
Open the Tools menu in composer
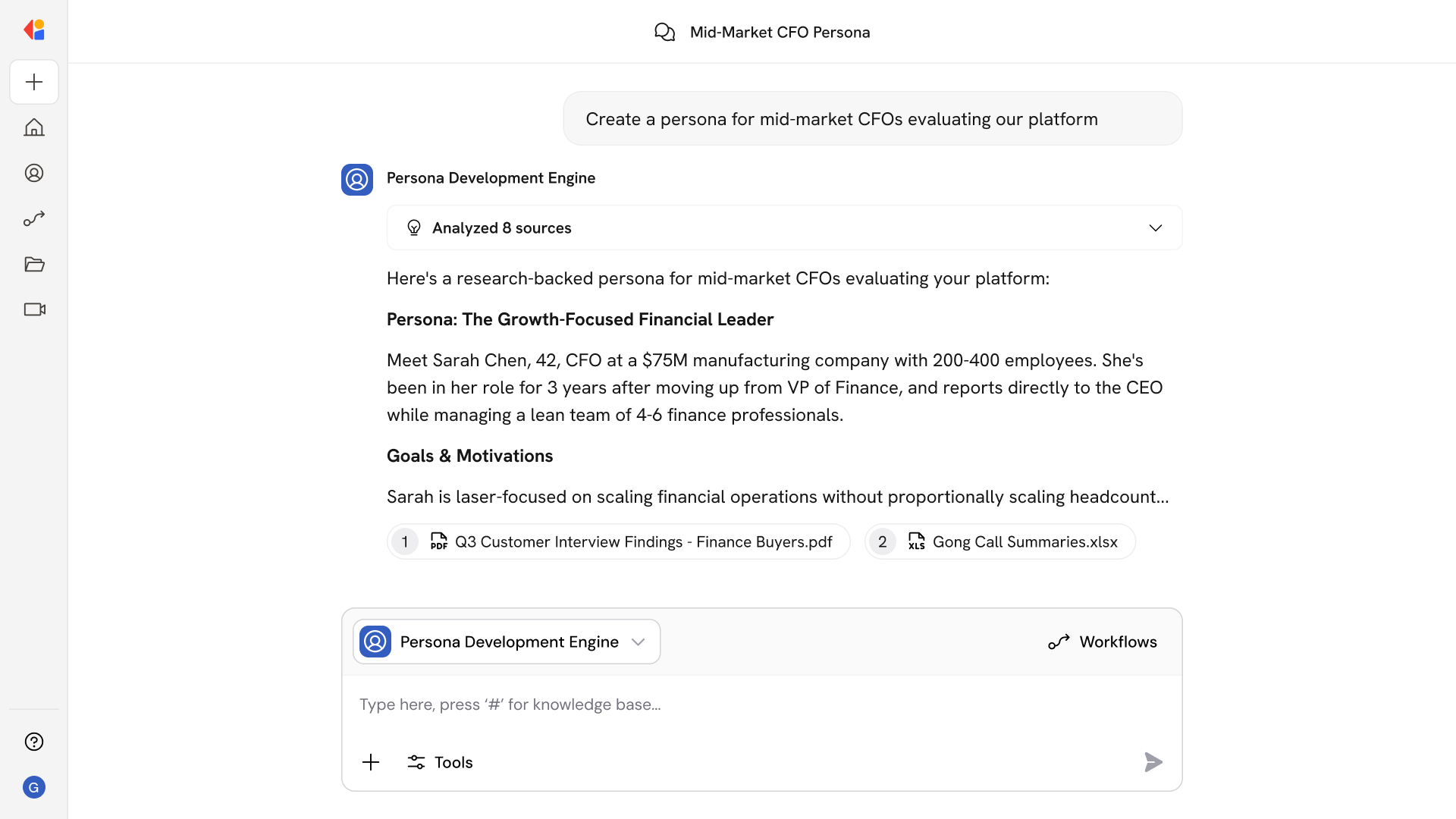pos(440,762)
